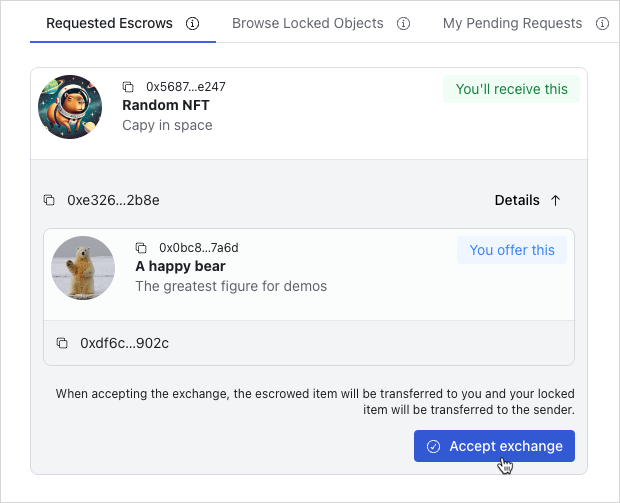Image resolution: width=620 pixels, height=503 pixels.
Task: Click info icon beside Browse Locked Objects
Action: click(x=404, y=23)
